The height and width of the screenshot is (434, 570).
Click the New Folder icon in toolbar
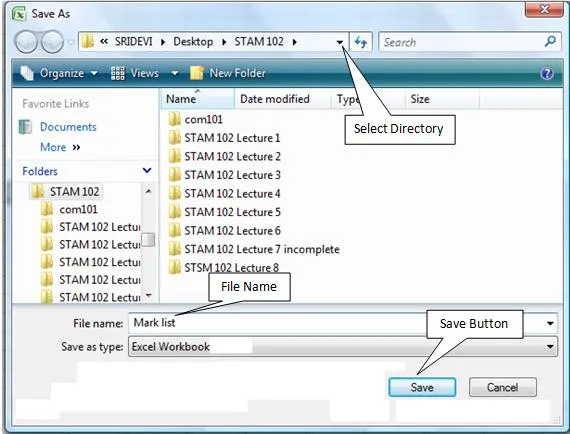(197, 73)
